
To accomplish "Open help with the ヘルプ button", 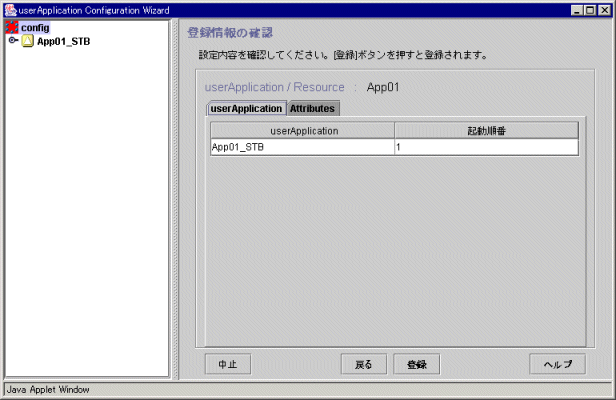I will tap(557, 364).
